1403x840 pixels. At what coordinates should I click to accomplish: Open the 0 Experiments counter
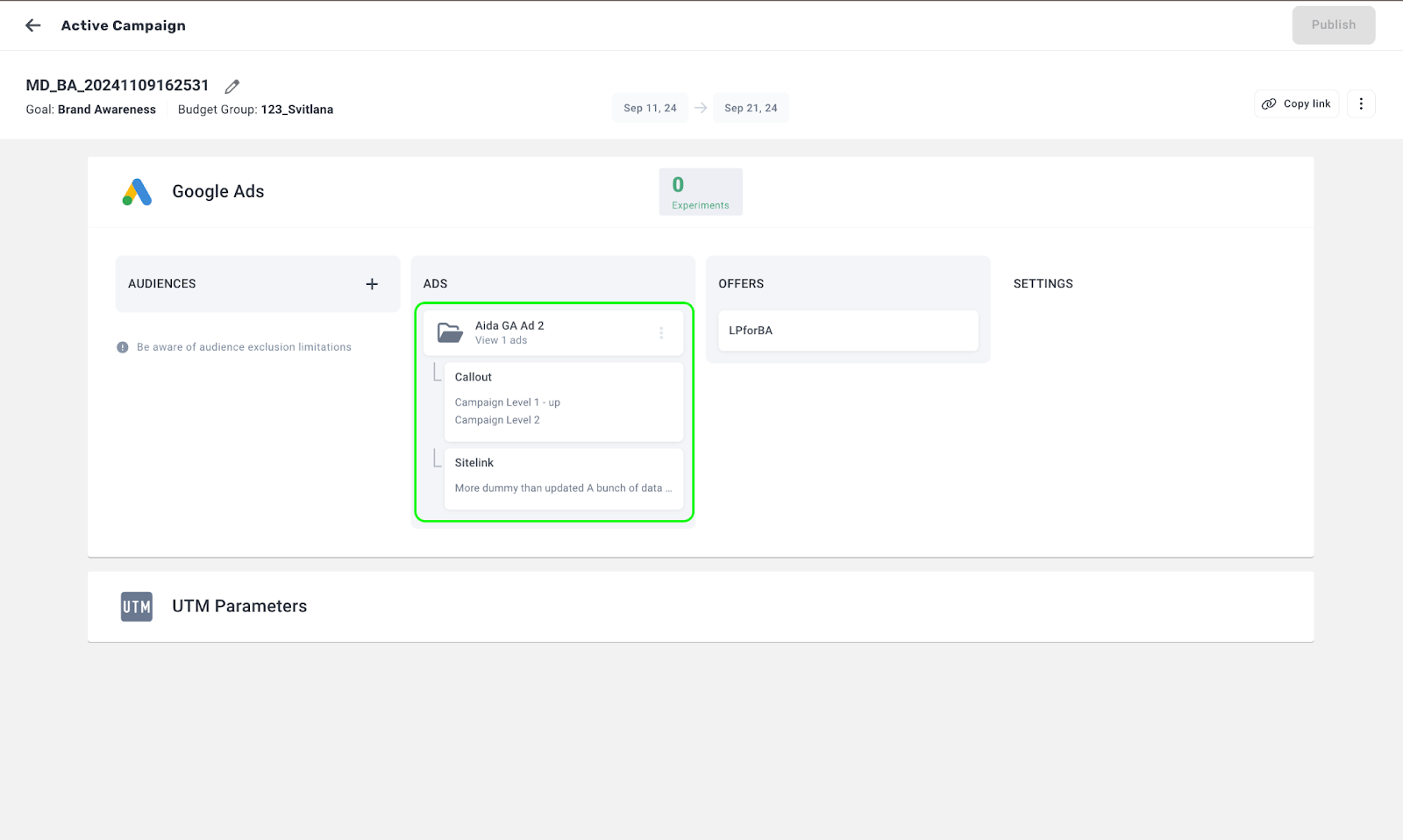click(x=701, y=192)
